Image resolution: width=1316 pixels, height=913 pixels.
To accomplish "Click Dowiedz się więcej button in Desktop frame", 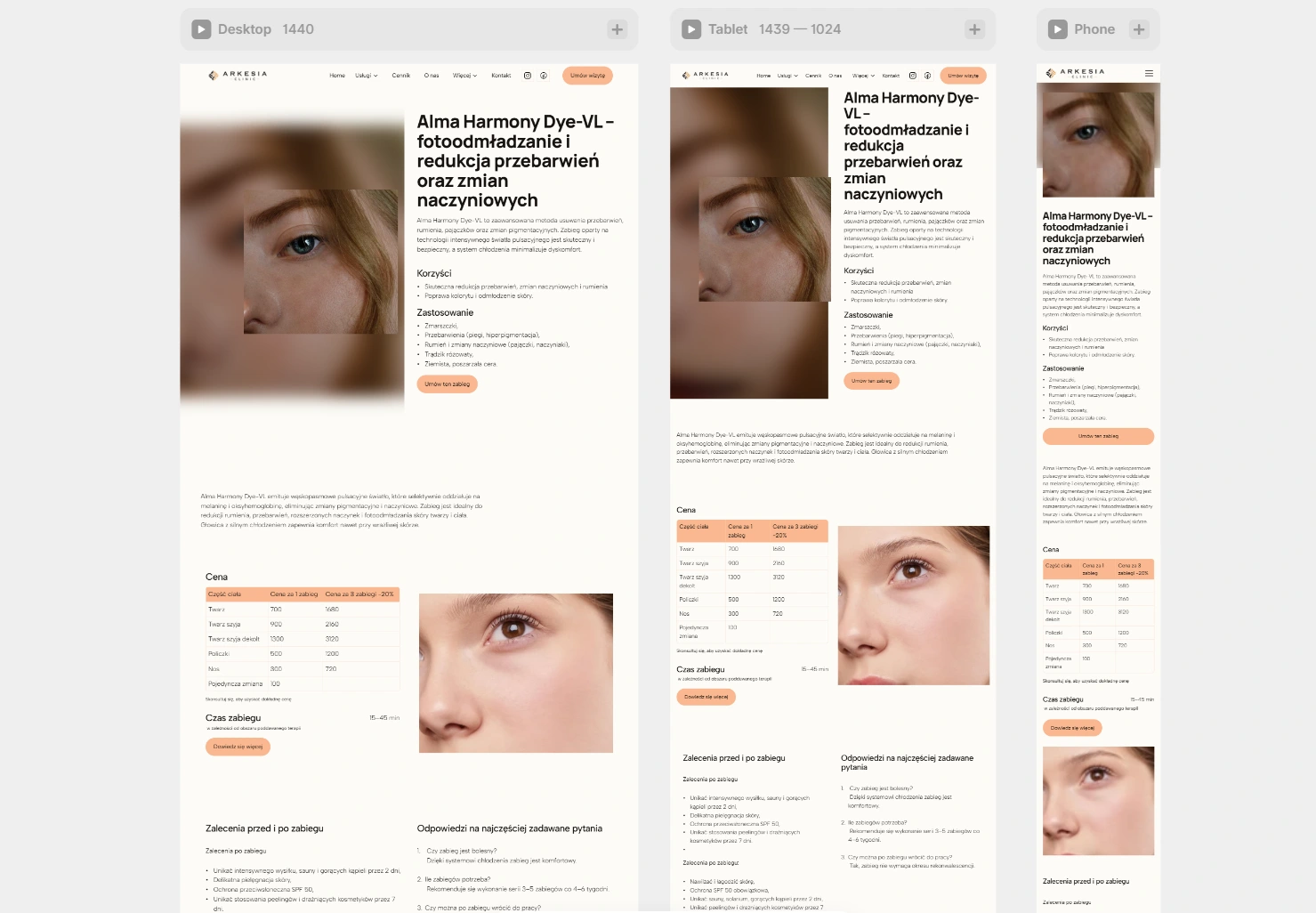I will 238,747.
